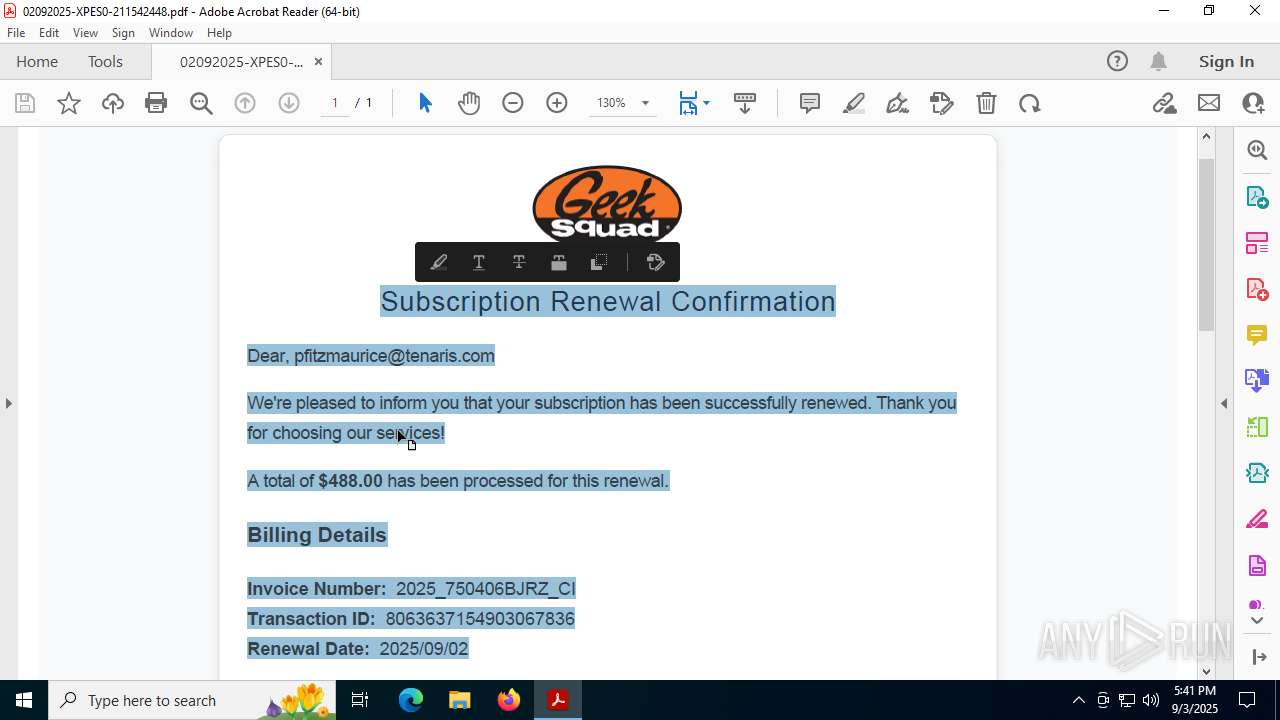Image resolution: width=1280 pixels, height=720 pixels.
Task: Collapse the right tools pane arrow
Action: click(1224, 403)
